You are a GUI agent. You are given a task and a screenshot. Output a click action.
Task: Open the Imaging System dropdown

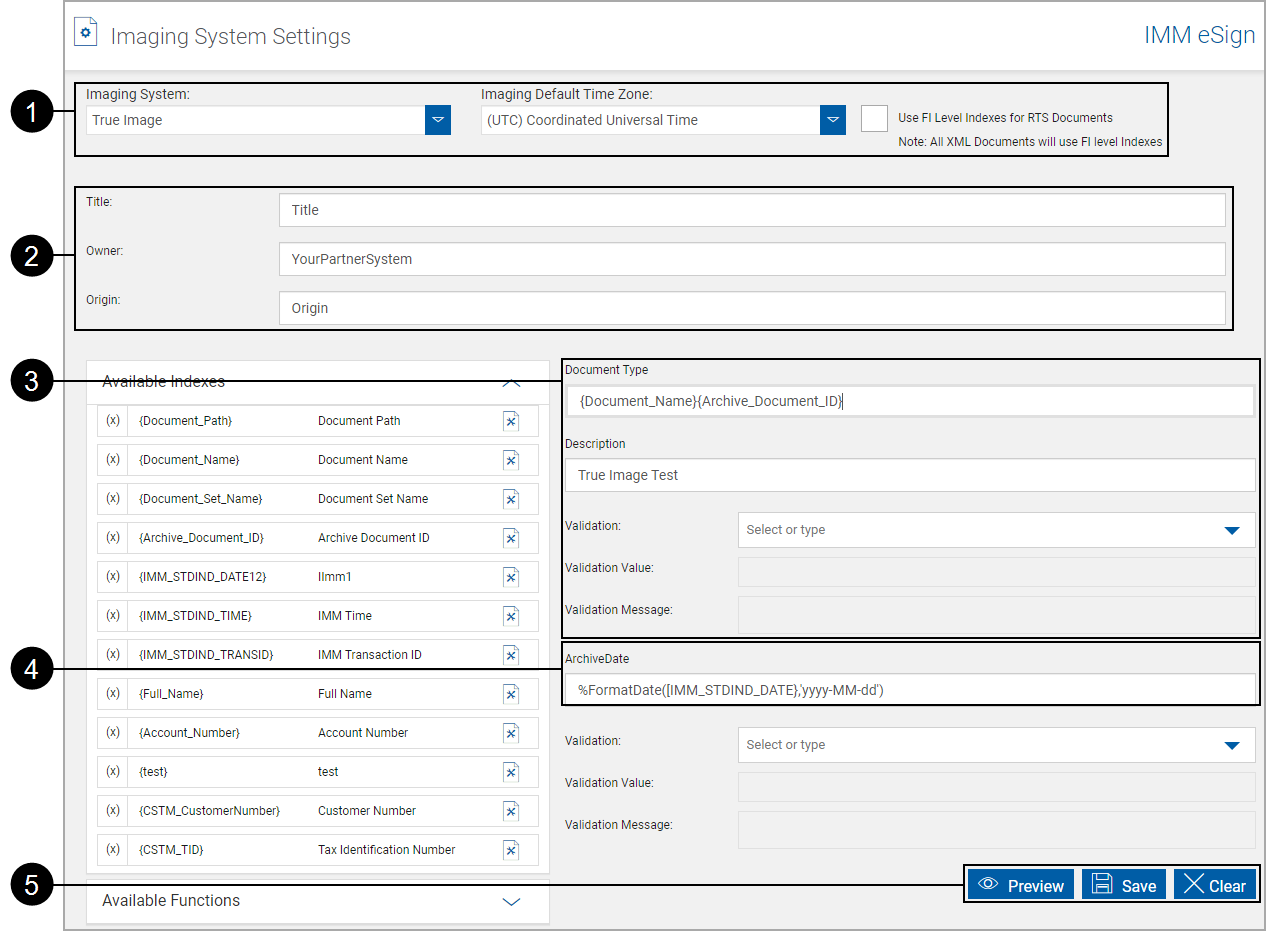point(438,119)
